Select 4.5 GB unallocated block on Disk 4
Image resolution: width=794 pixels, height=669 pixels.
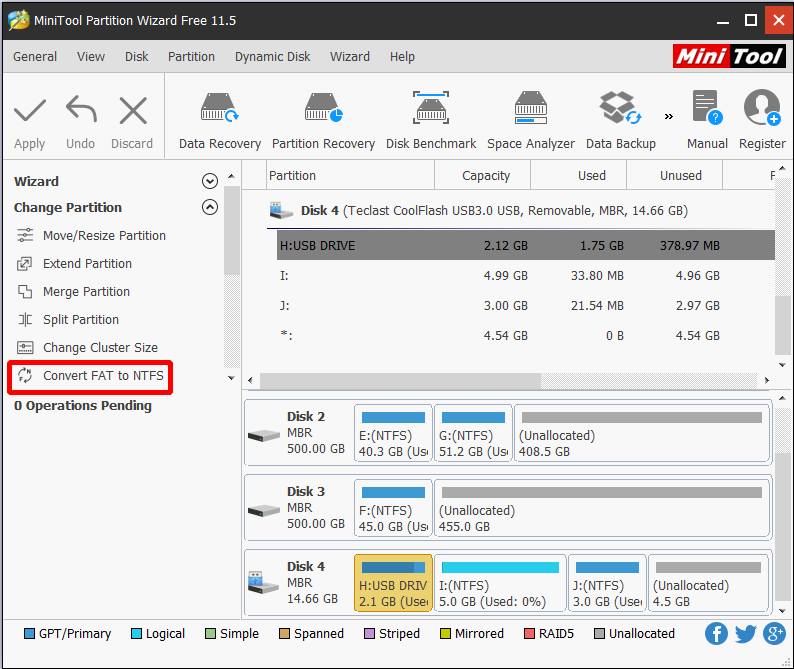(x=708, y=583)
